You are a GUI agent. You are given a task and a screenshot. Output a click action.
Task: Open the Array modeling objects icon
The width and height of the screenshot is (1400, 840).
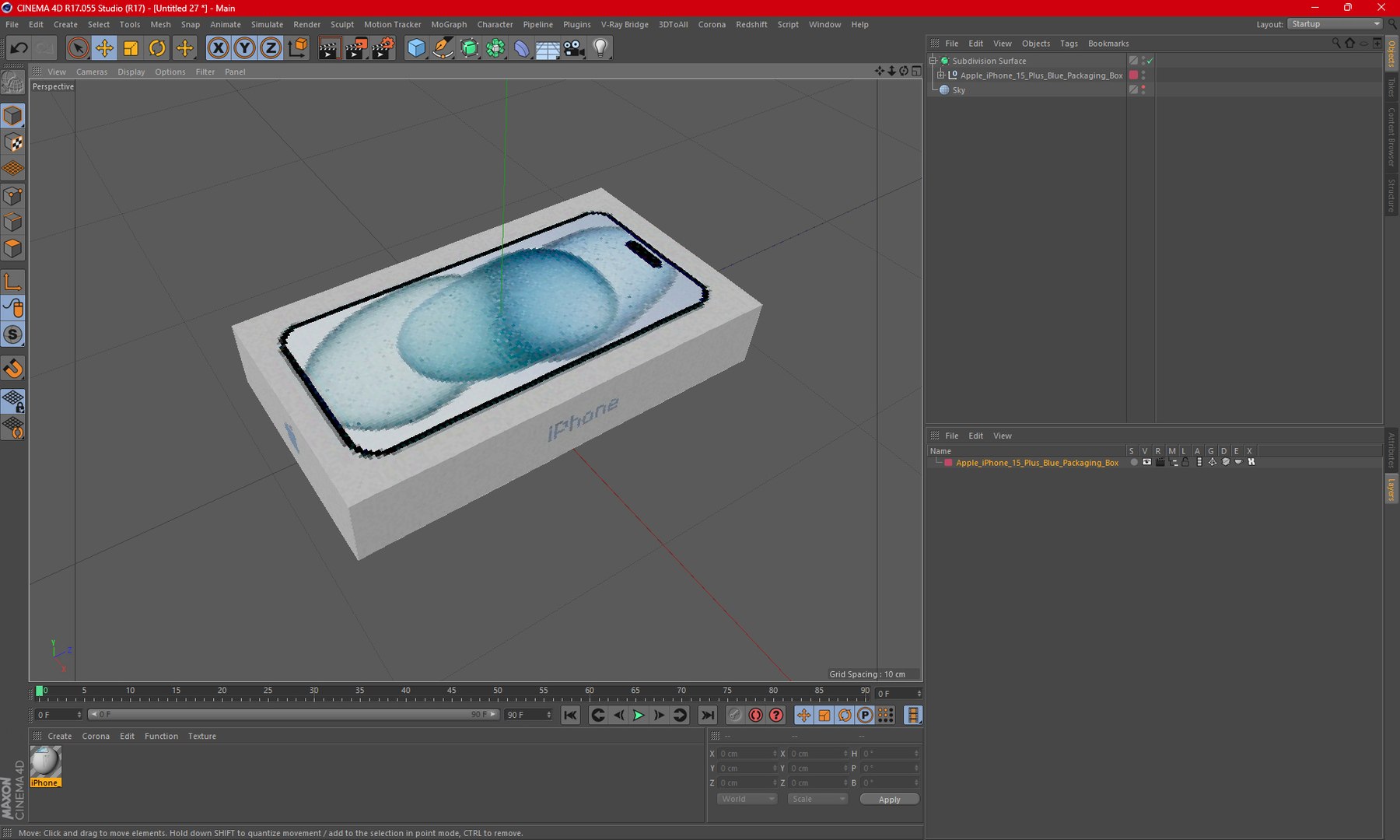click(495, 48)
